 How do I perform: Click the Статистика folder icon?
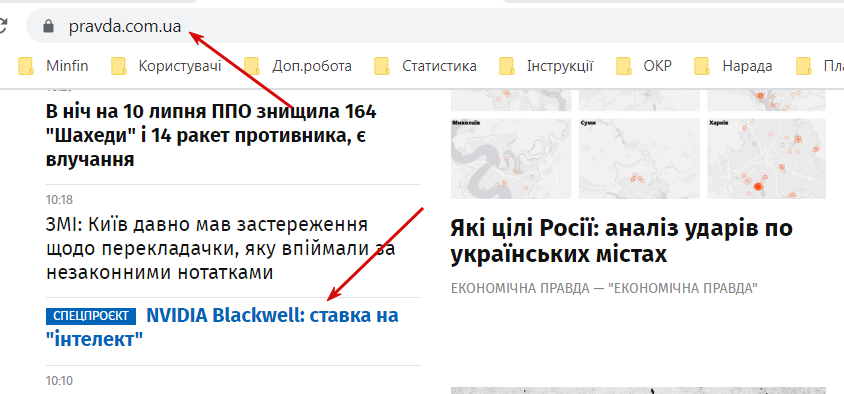point(382,66)
